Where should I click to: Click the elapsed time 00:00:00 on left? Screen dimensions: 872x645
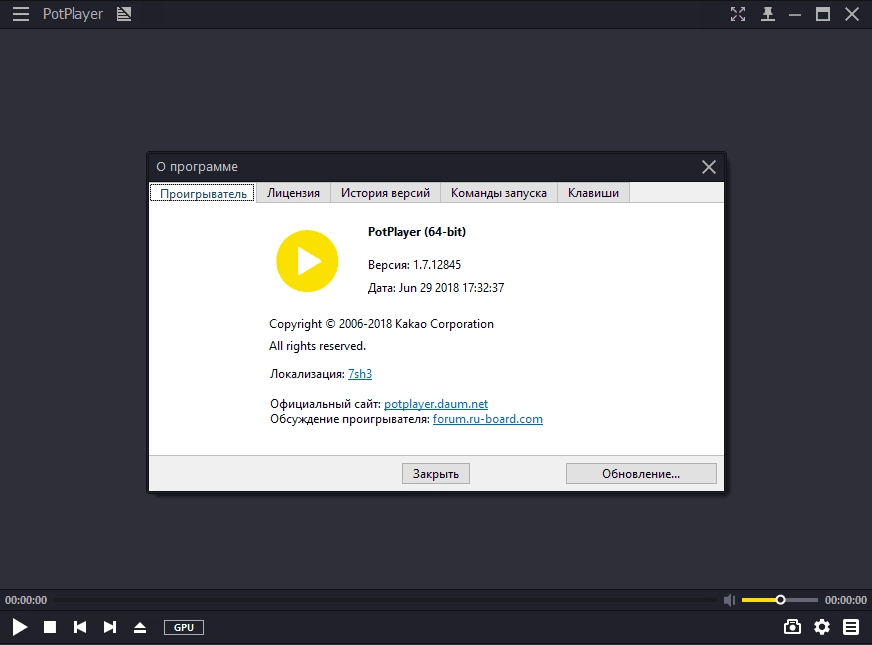(x=26, y=600)
